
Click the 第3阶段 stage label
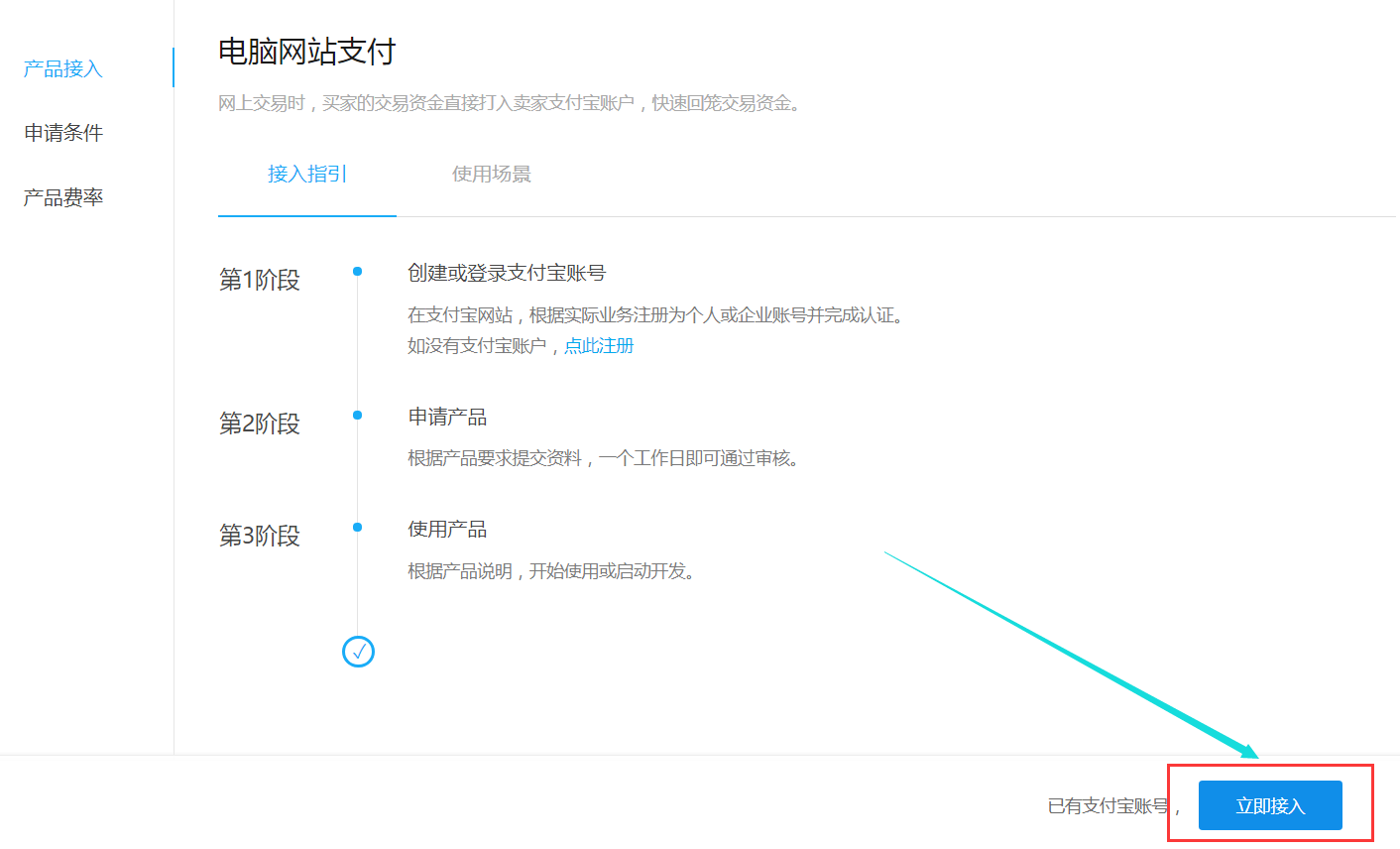(258, 535)
